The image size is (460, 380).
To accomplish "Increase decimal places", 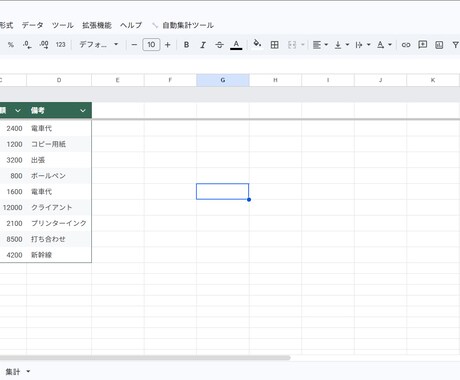I will [44, 45].
